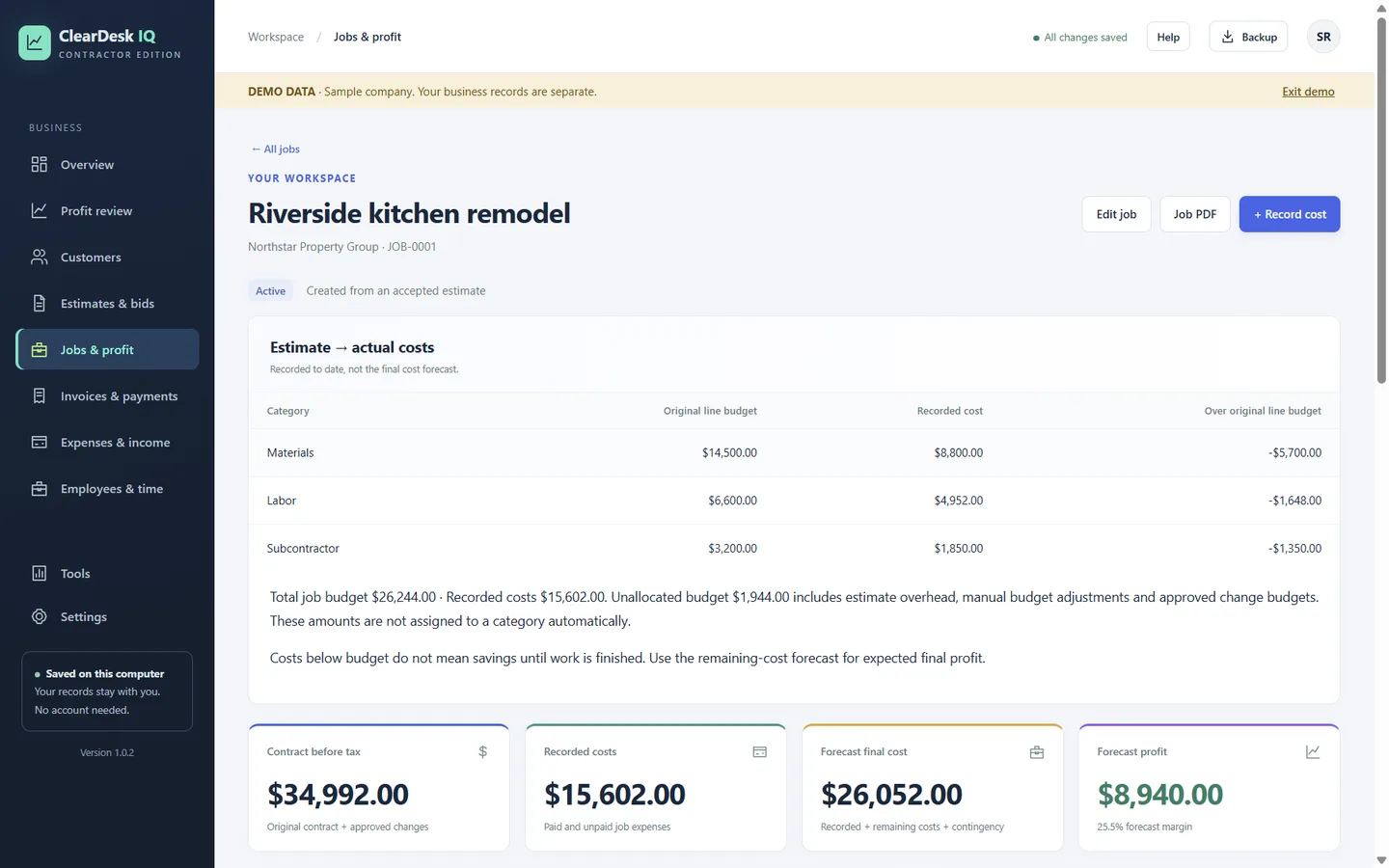Click the $8,800.00 recorded cost cell
The height and width of the screenshot is (868, 1389).
(x=959, y=452)
